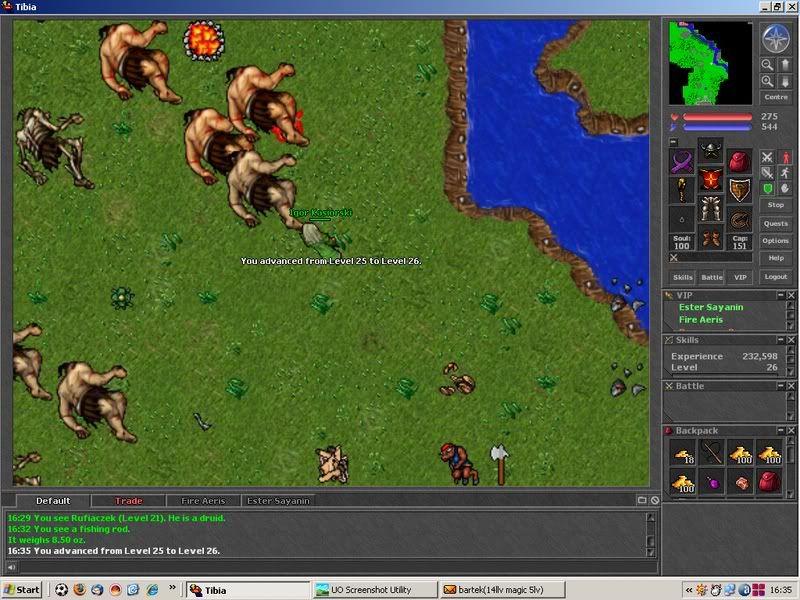The width and height of the screenshot is (800, 600).
Task: Toggle the Skills panel button
Action: tap(683, 277)
